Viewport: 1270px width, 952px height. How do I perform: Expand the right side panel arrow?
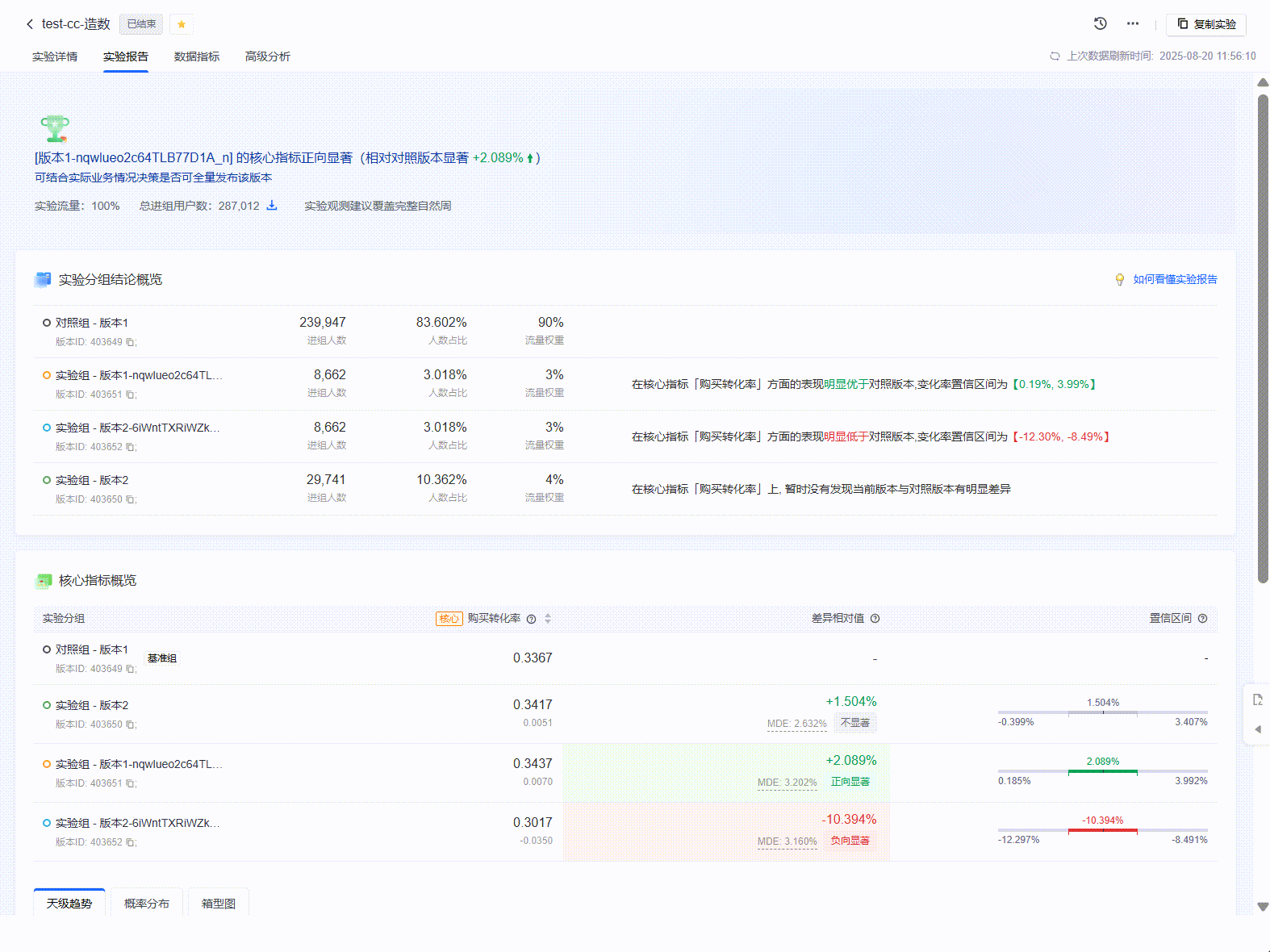[x=1257, y=729]
